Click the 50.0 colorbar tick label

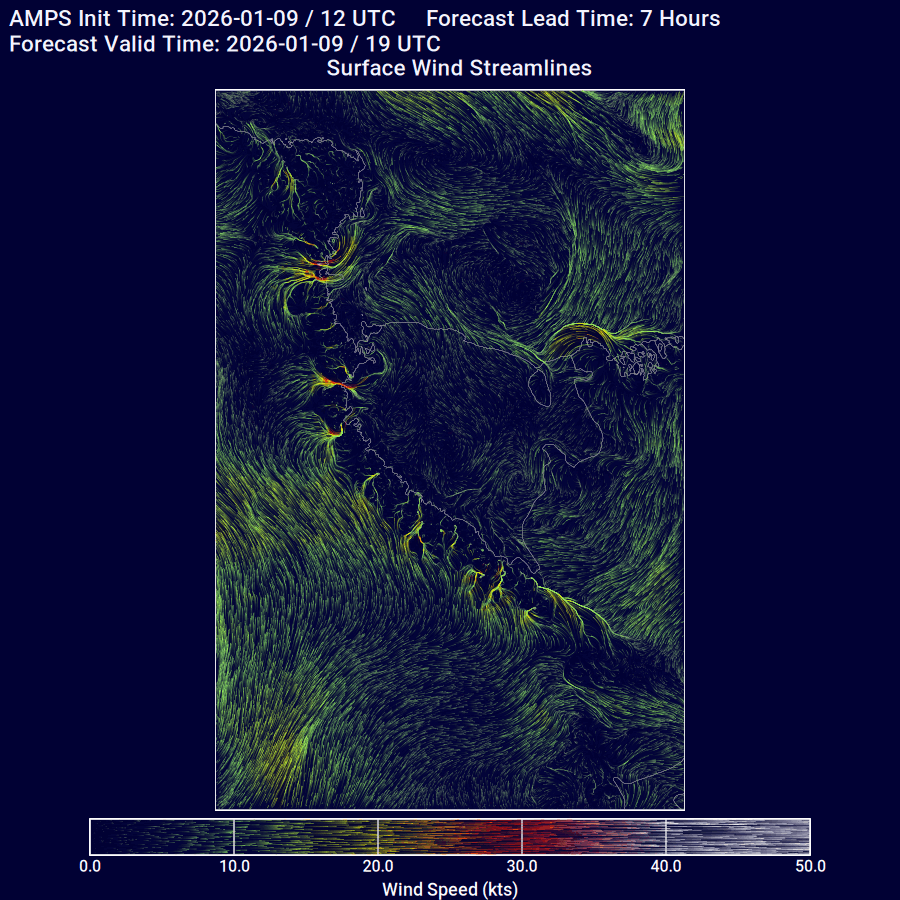pyautogui.click(x=810, y=866)
